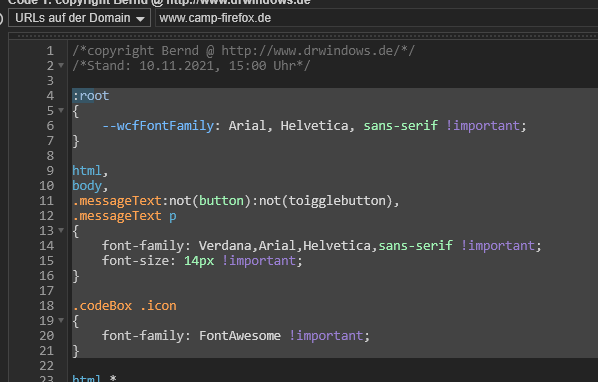Collapse the :root block at line 5
The width and height of the screenshot is (598, 382).
coord(61,110)
